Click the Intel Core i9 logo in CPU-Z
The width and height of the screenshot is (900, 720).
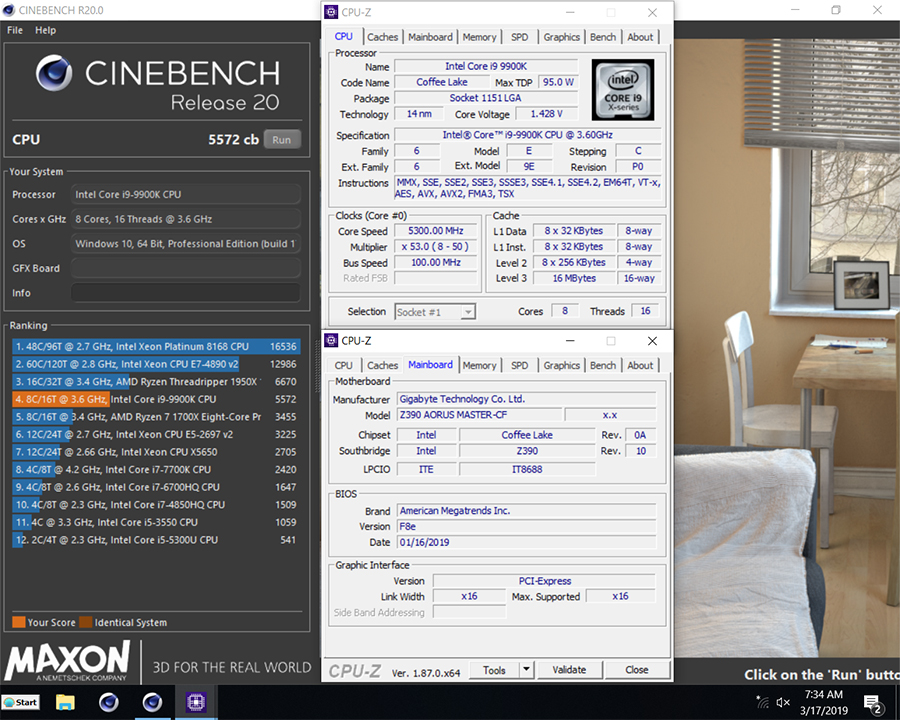click(x=622, y=90)
